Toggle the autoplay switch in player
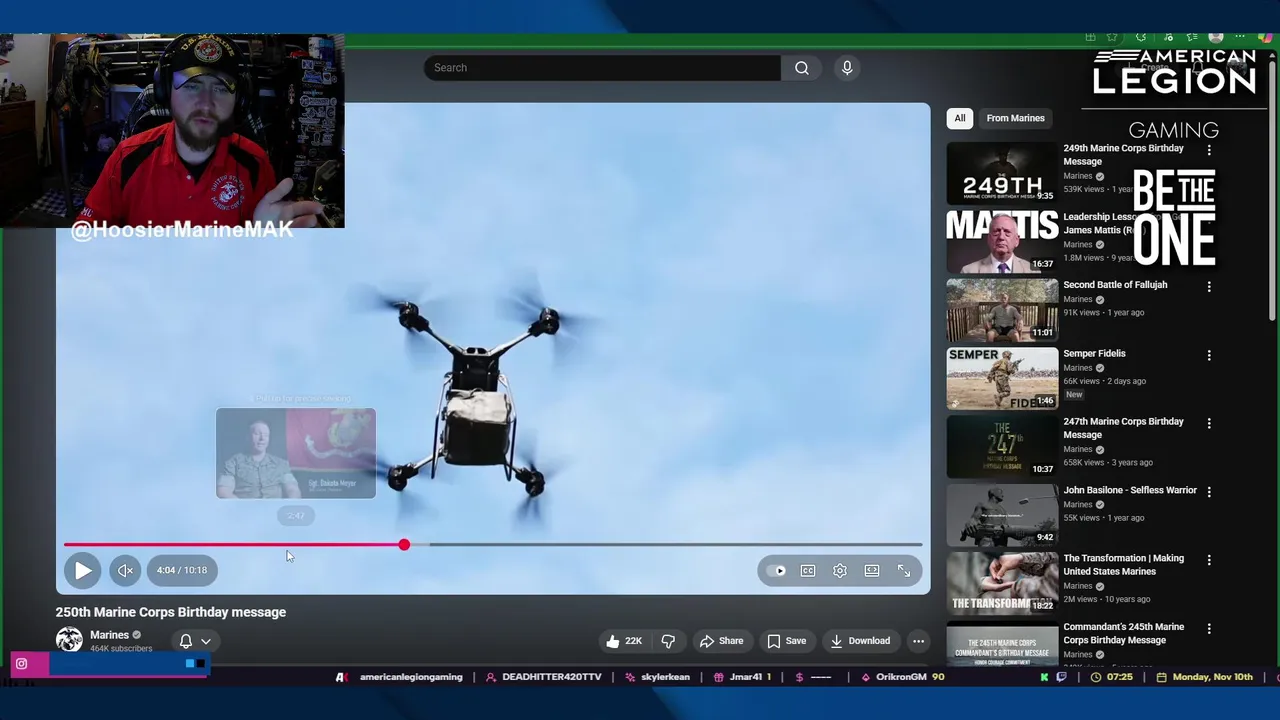This screenshot has width=1280, height=720. click(x=777, y=571)
